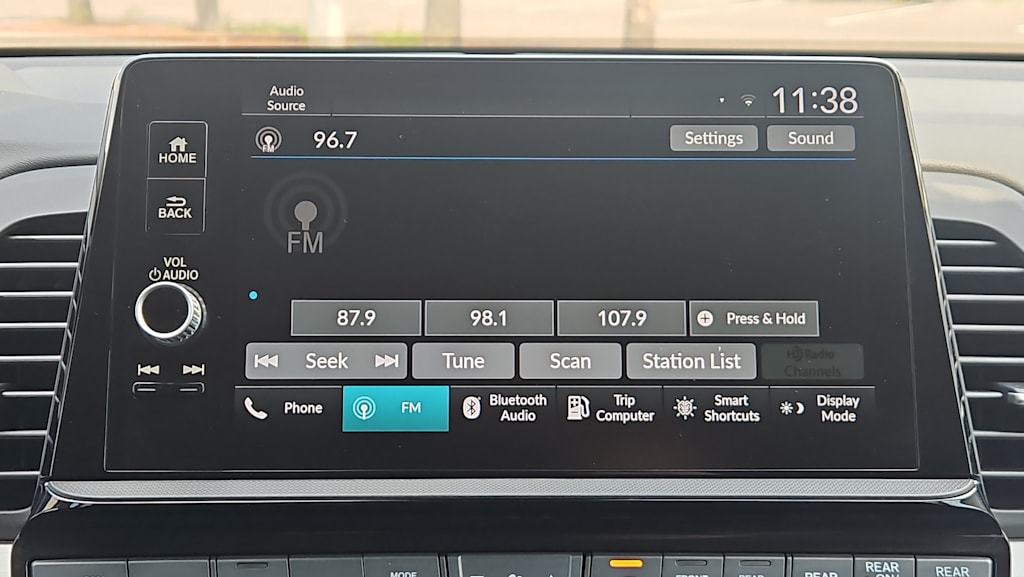Select the 96.7 frequency text
This screenshot has width=1024, height=577.
(335, 139)
